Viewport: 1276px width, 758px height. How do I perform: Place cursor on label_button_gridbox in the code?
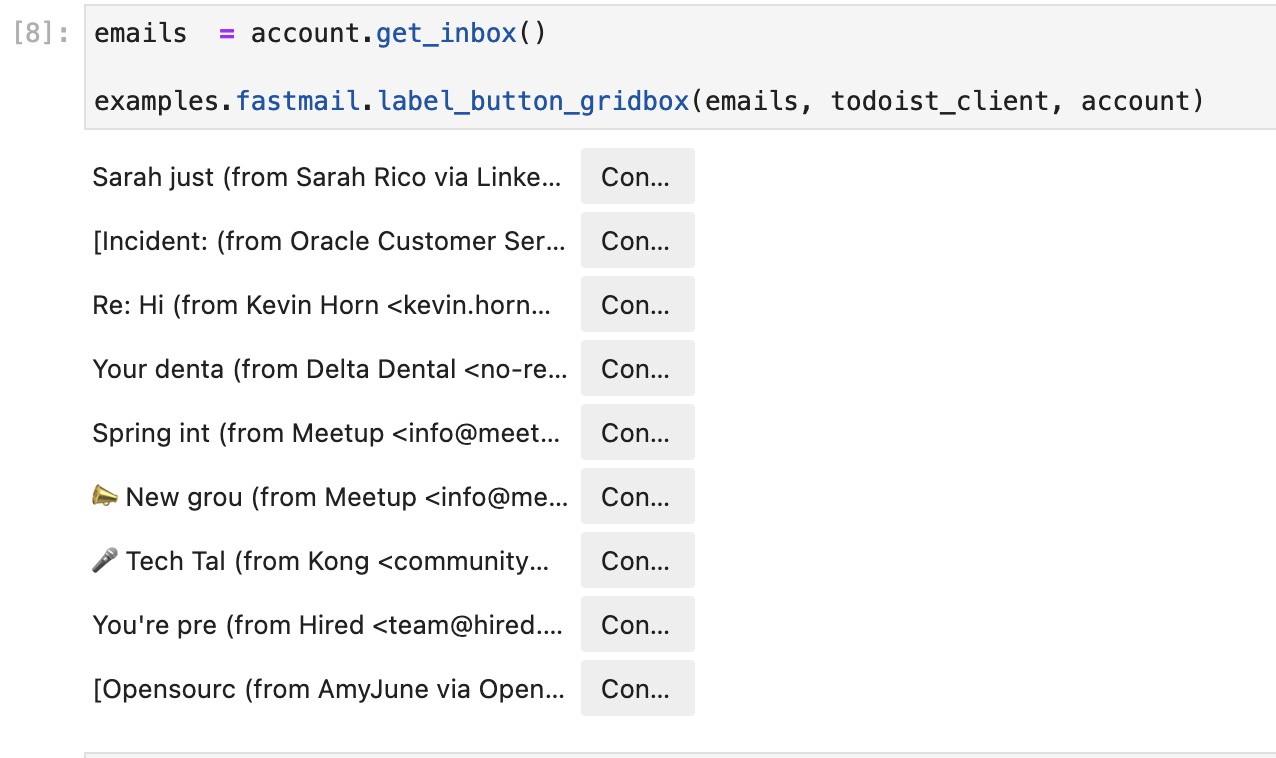(x=533, y=101)
